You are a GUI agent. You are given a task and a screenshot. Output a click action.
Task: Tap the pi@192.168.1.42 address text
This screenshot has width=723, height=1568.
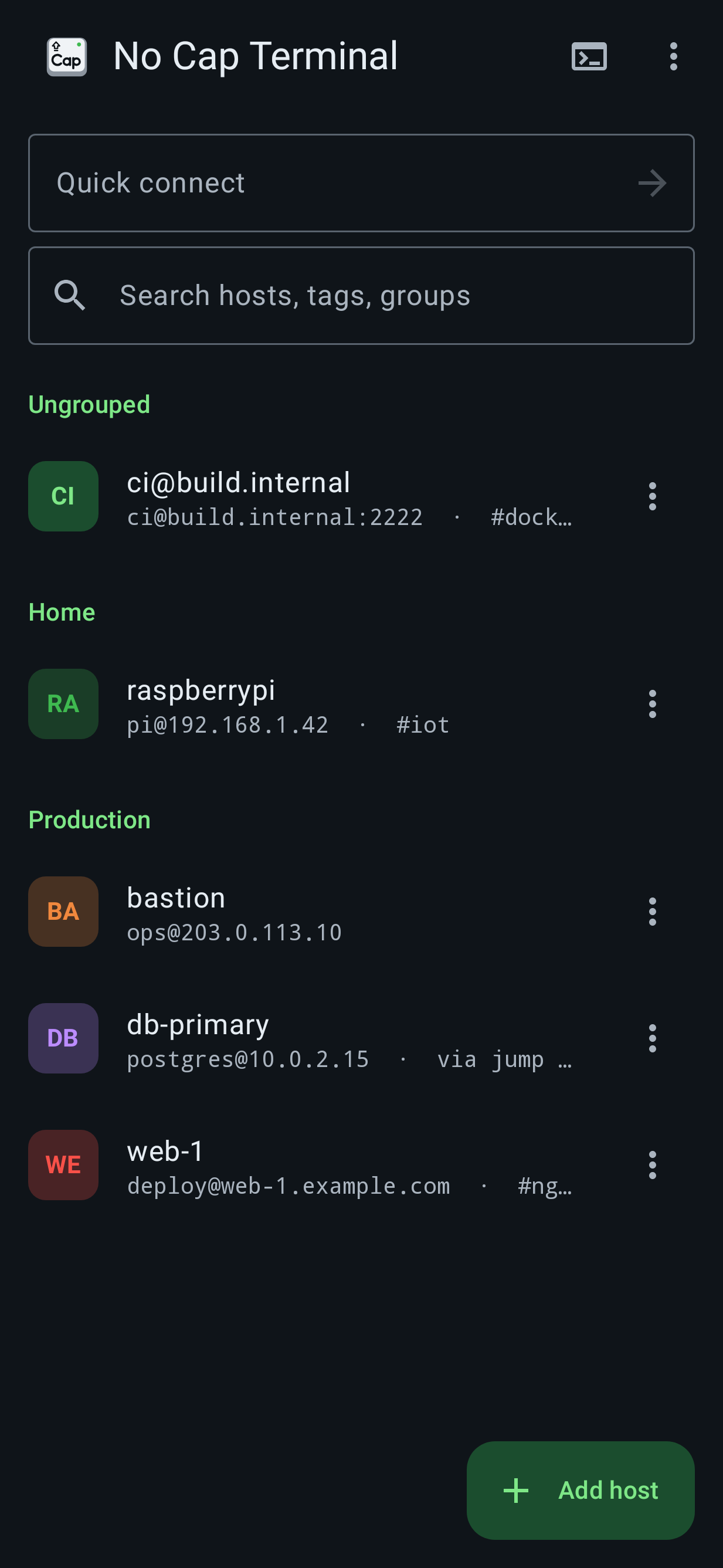point(228,725)
